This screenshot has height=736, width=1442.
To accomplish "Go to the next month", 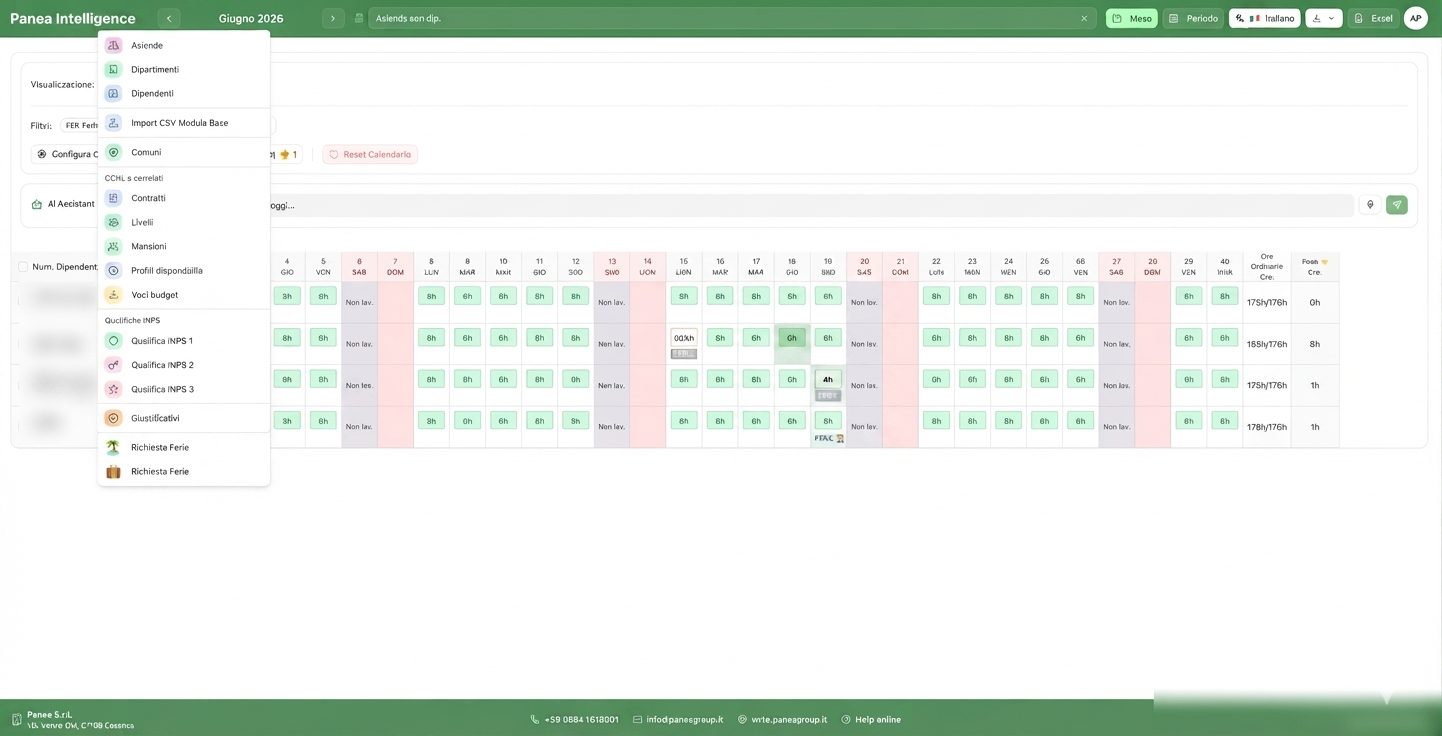I will click(333, 18).
